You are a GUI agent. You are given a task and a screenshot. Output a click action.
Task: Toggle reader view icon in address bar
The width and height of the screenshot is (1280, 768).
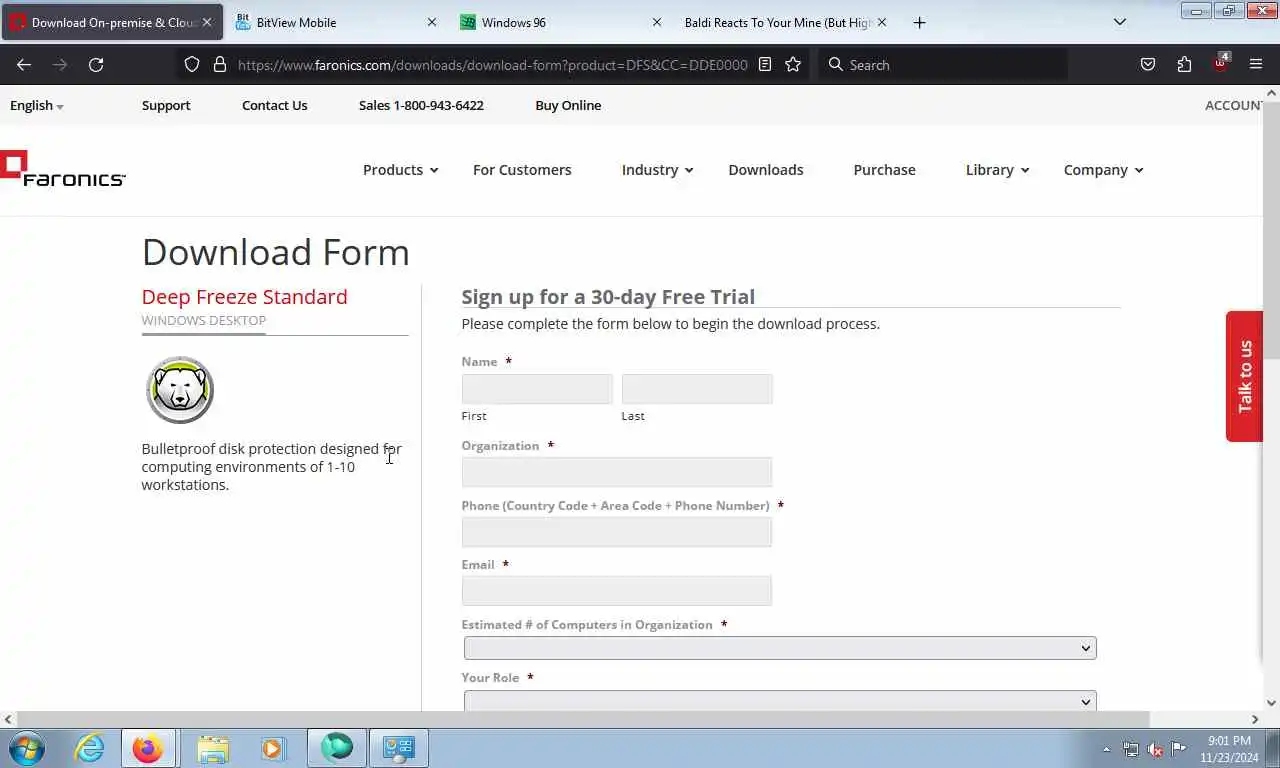click(x=765, y=64)
